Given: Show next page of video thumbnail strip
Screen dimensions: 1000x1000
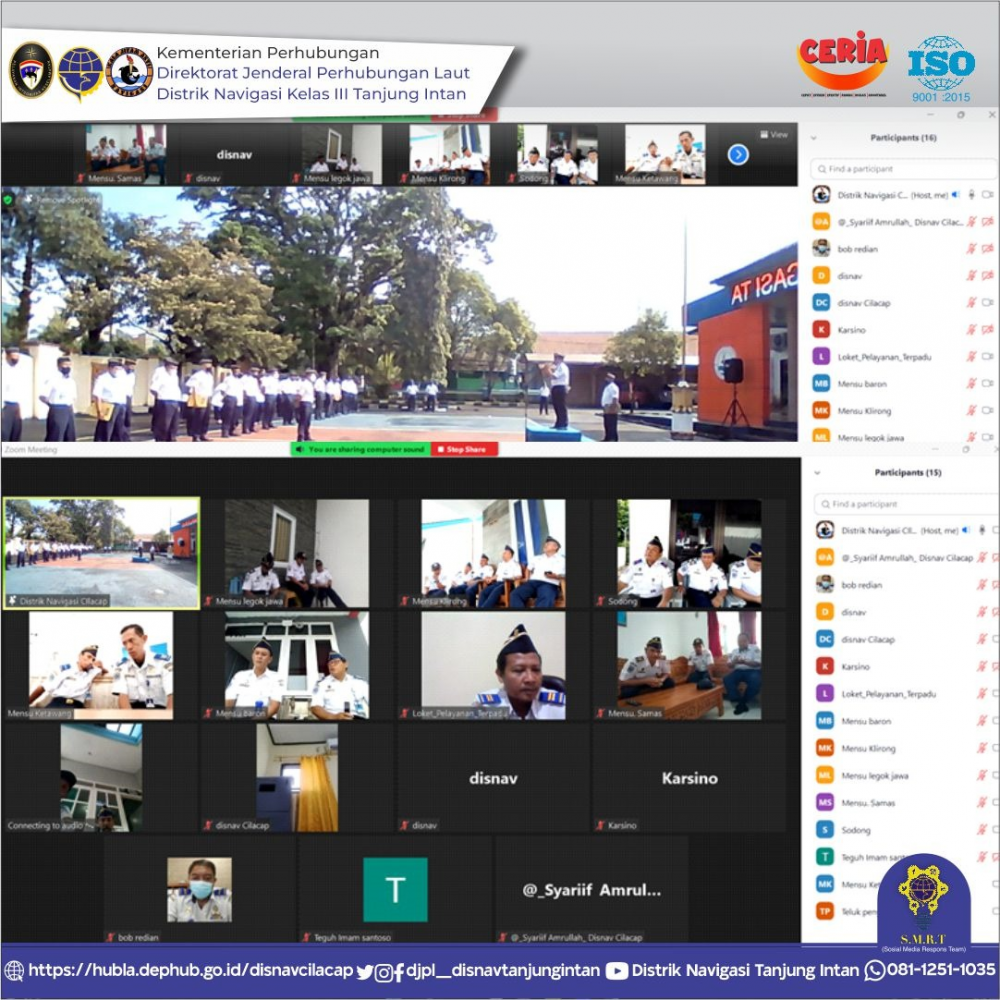Looking at the screenshot, I should 738,154.
